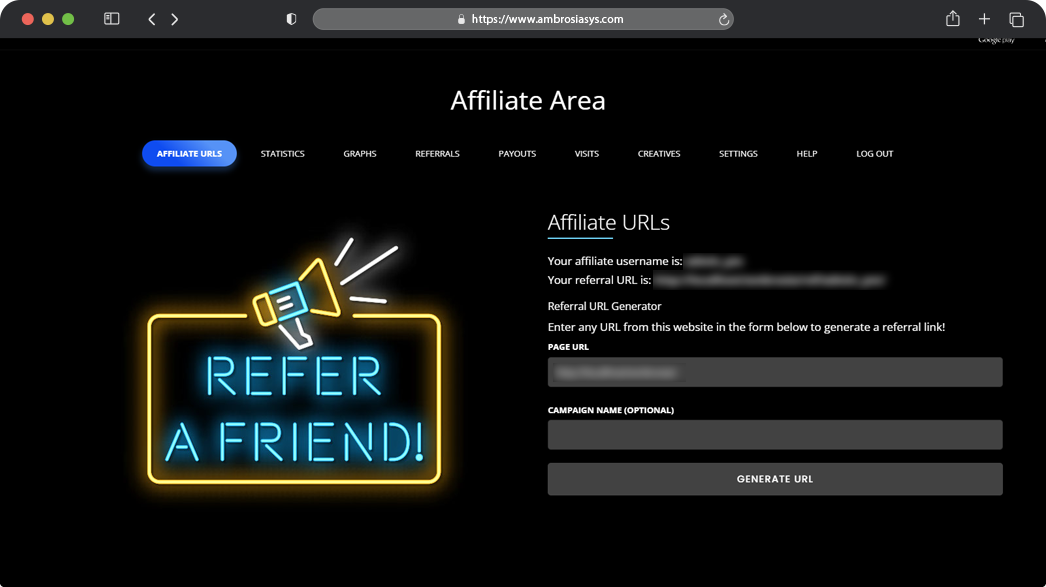Screen dimensions: 1046x587
Task: Select the Affiliate URLs tab
Action: coord(189,153)
